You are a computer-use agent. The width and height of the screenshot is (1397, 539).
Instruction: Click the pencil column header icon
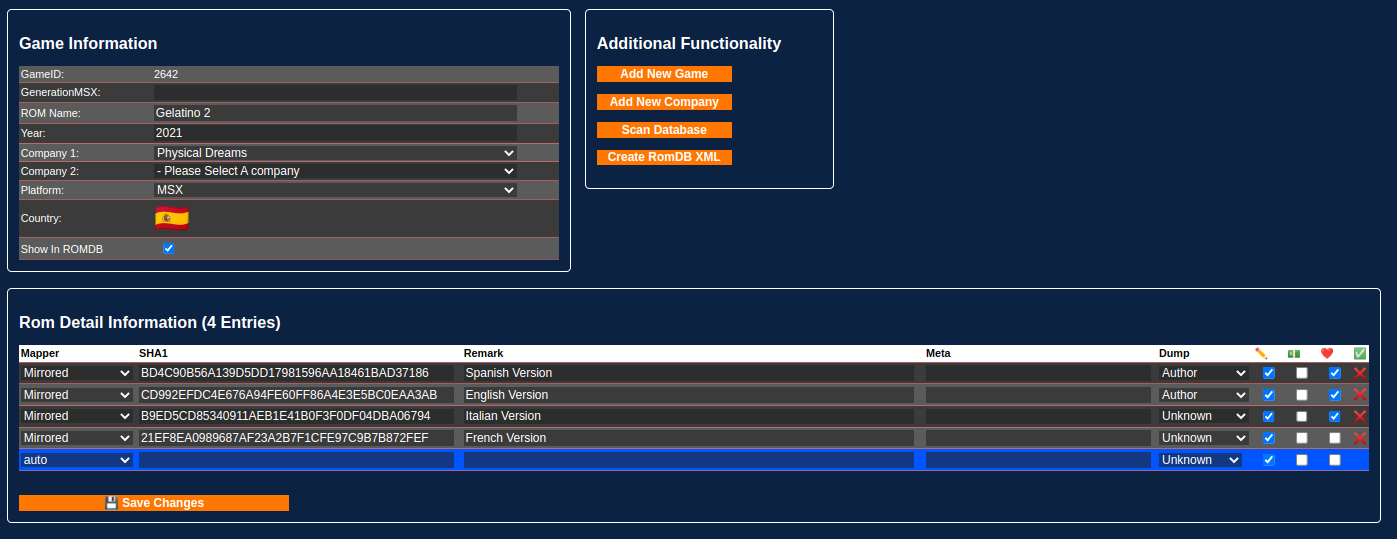coord(1261,353)
